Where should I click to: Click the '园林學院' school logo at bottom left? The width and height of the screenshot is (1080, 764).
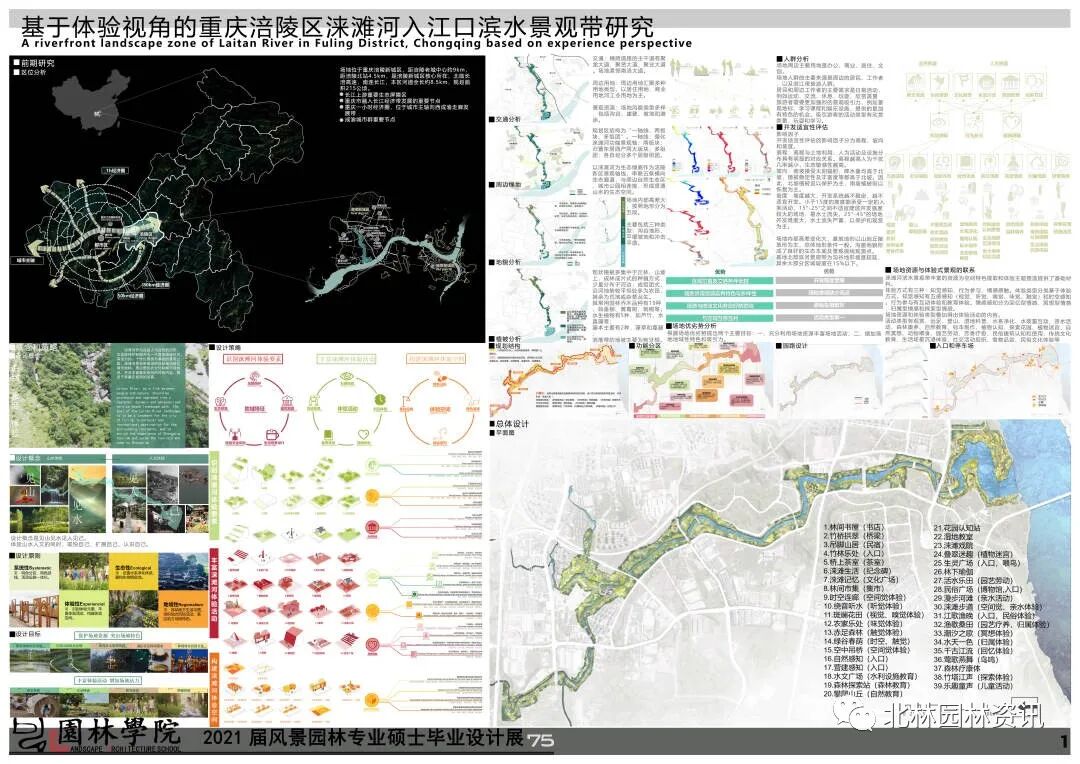[97, 736]
